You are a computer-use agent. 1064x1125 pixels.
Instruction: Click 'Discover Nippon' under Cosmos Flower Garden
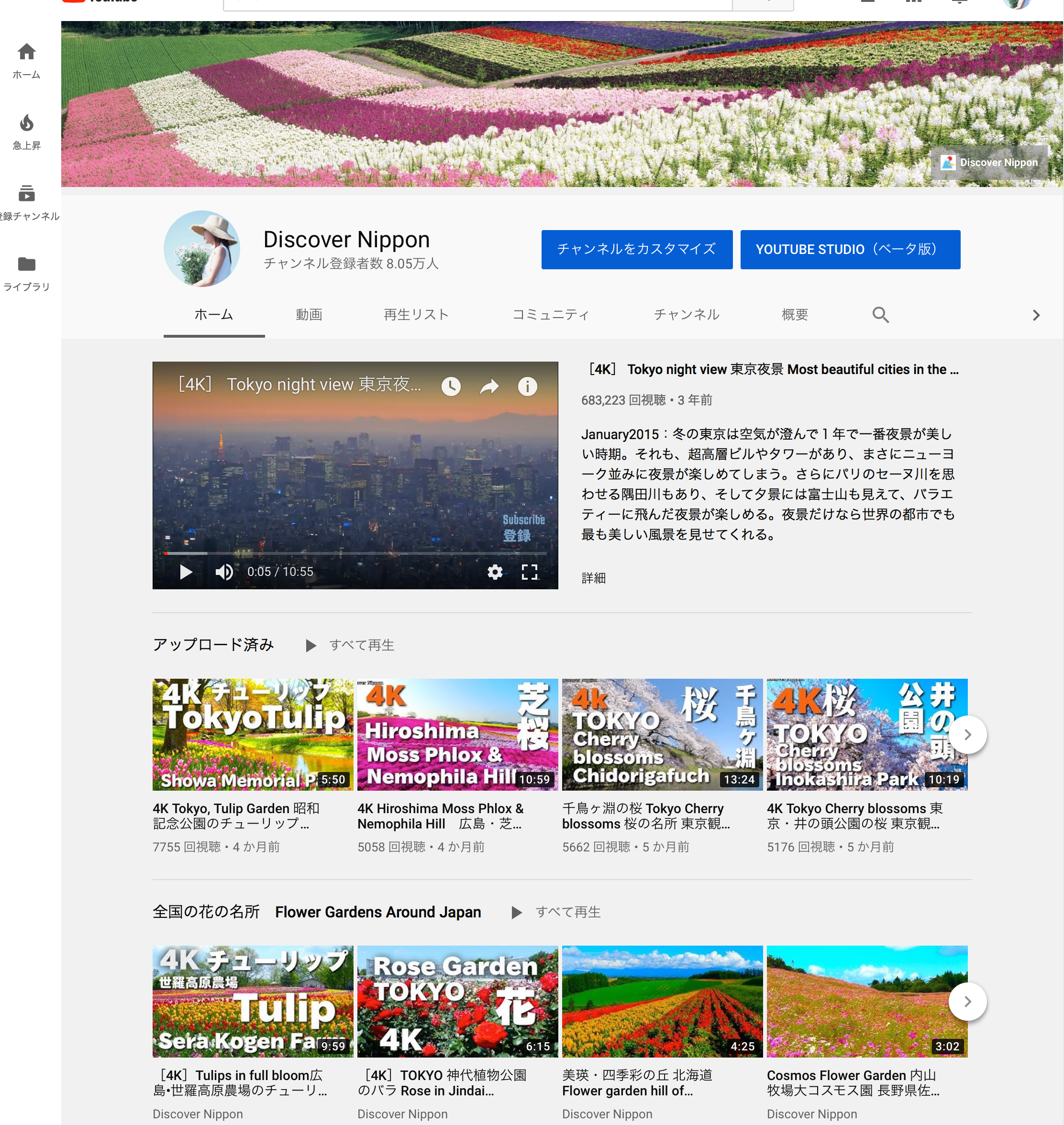point(811,1114)
